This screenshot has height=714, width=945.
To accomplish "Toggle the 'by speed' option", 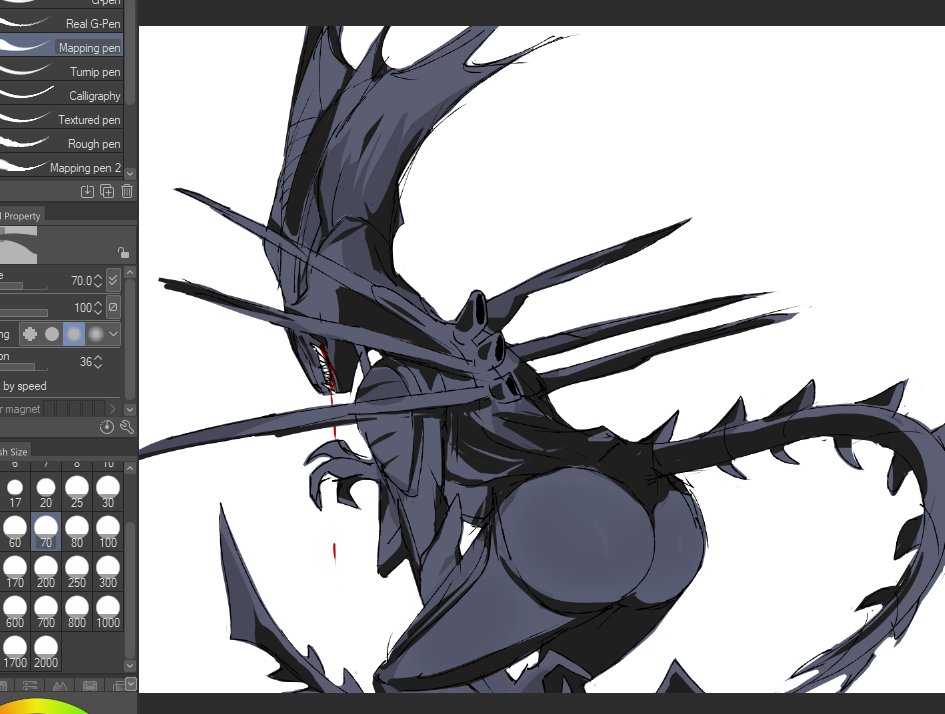I will pos(24,386).
